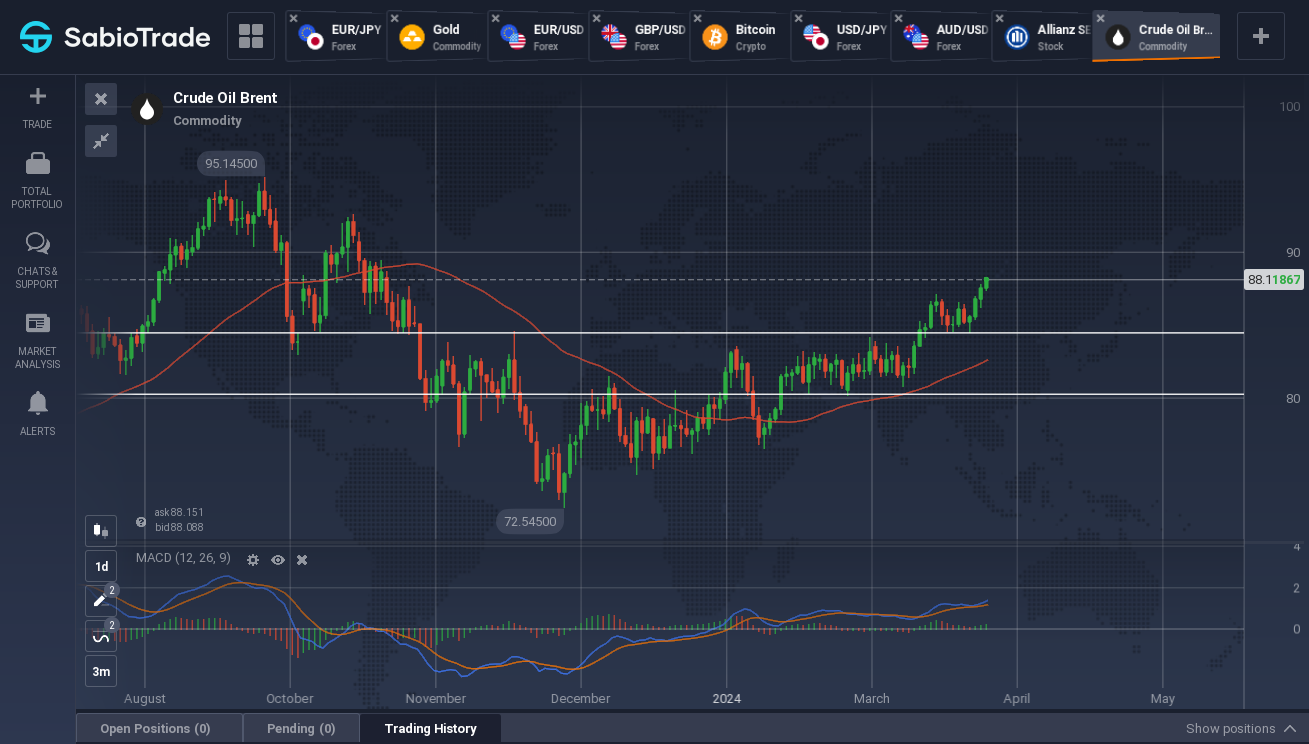
Task: Select the Trading History tab
Action: click(430, 728)
